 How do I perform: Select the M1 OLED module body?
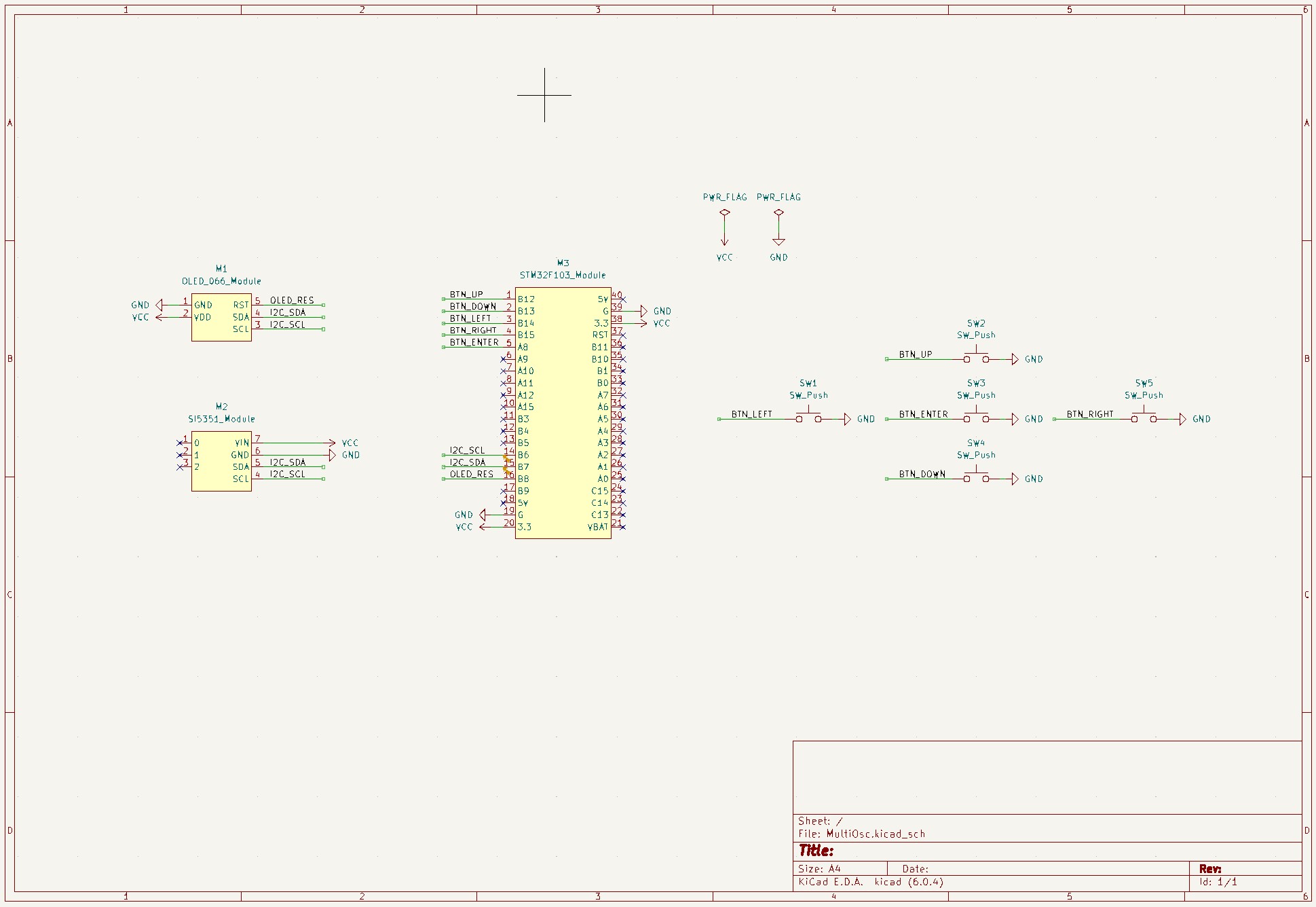221,317
